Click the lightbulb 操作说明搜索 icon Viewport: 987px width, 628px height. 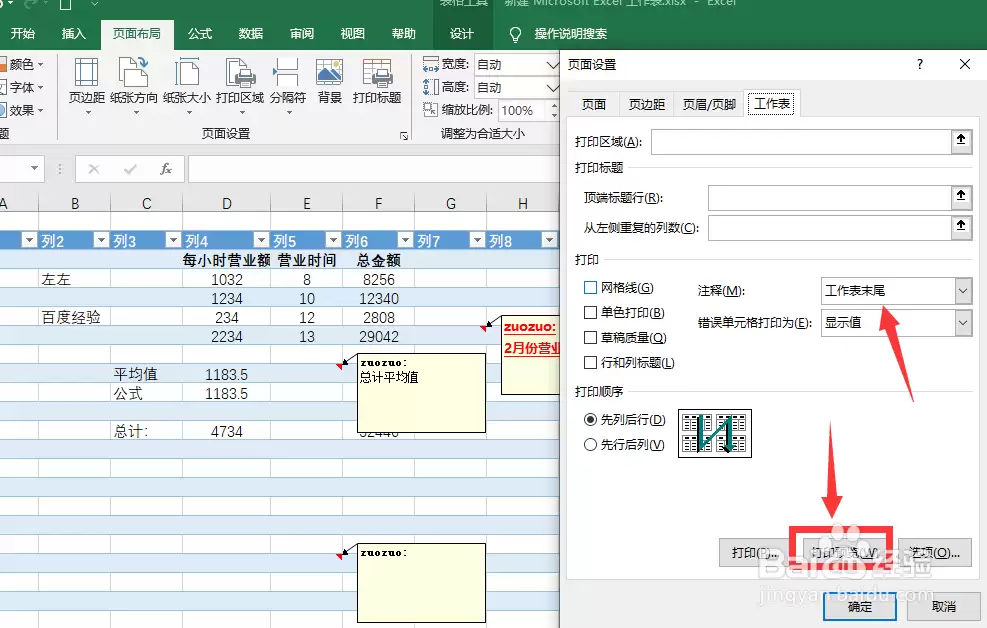pyautogui.click(x=515, y=34)
